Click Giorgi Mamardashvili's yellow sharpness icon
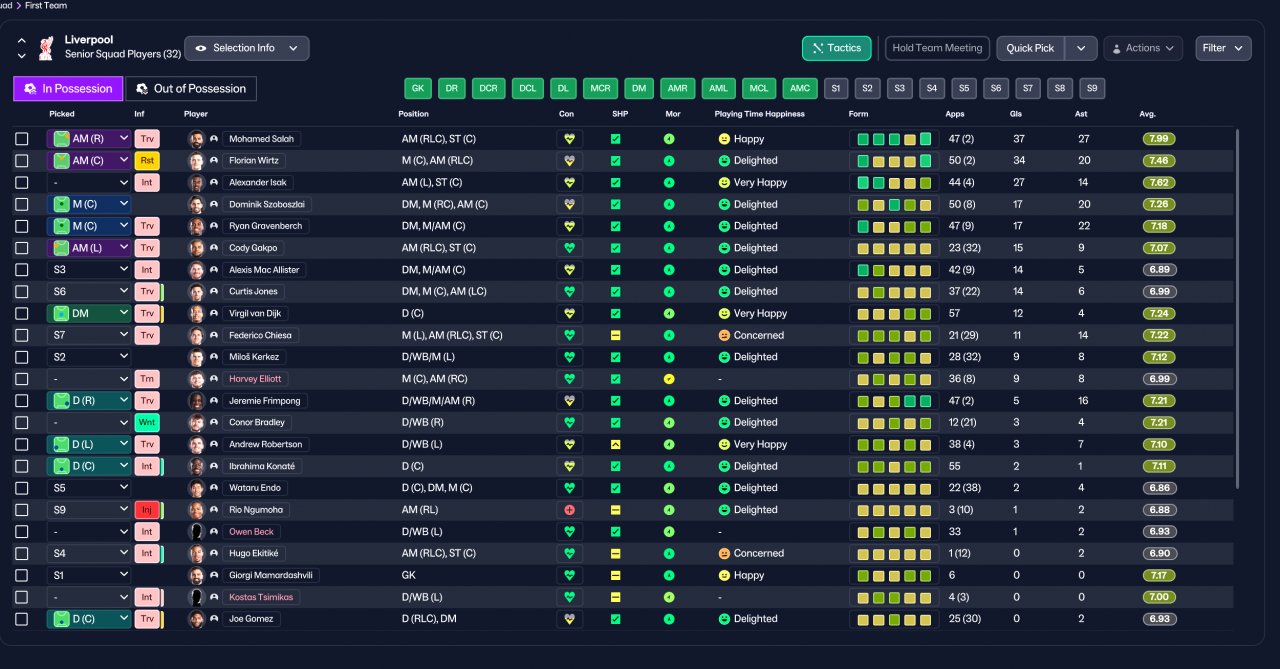The height and width of the screenshot is (669, 1280). (616, 576)
